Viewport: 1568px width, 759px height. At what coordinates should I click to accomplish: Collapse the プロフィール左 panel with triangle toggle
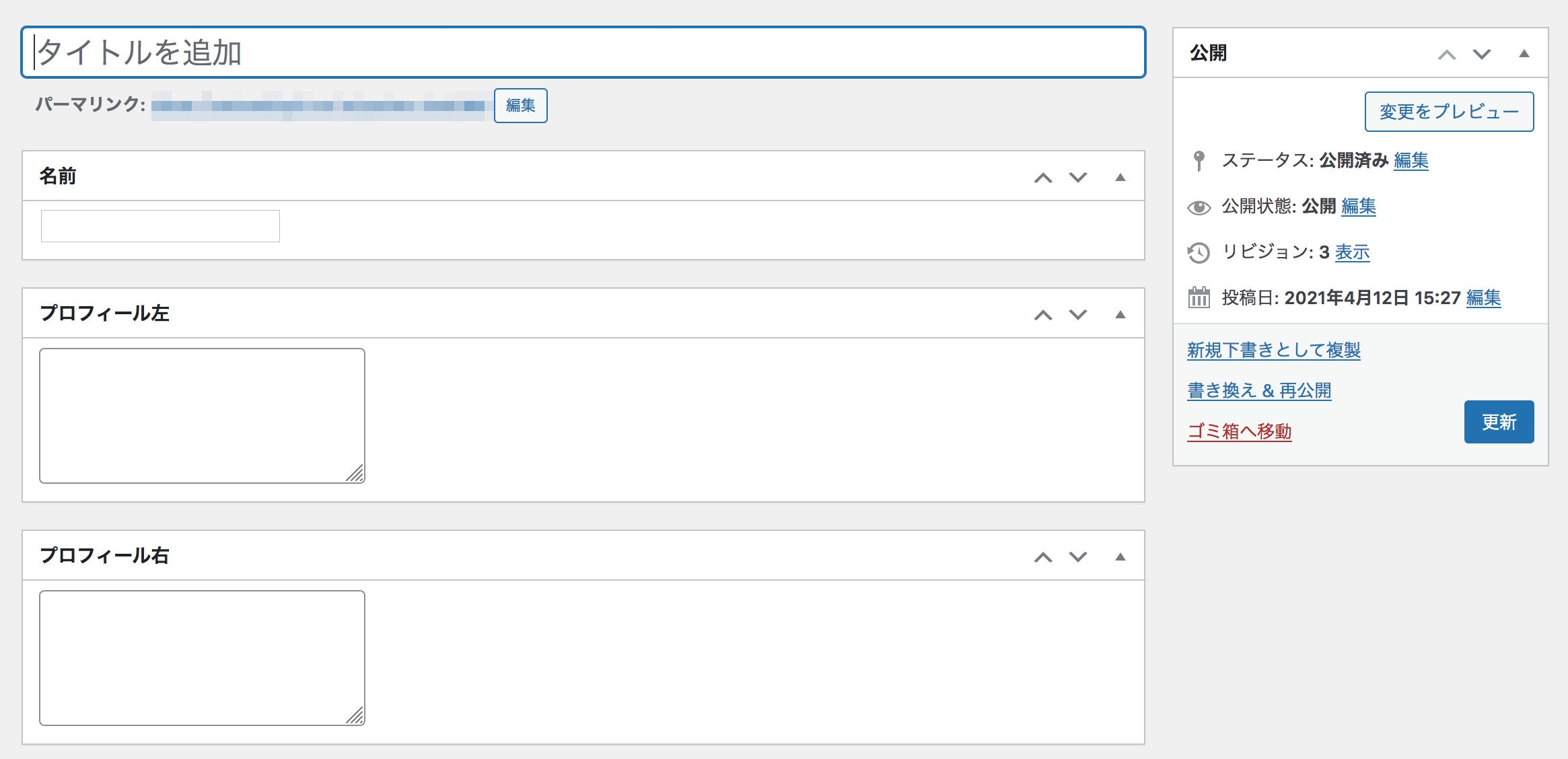1120,315
